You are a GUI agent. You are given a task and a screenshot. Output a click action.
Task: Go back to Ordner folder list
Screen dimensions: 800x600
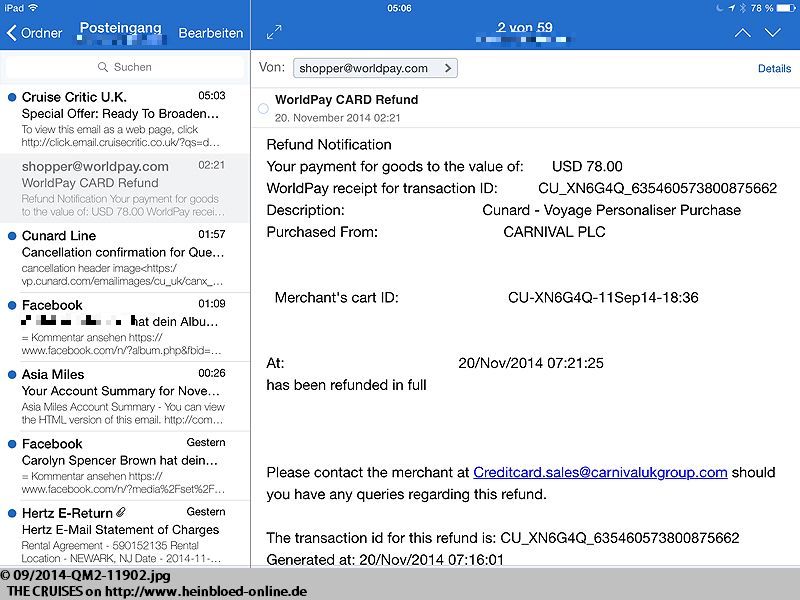click(x=34, y=33)
